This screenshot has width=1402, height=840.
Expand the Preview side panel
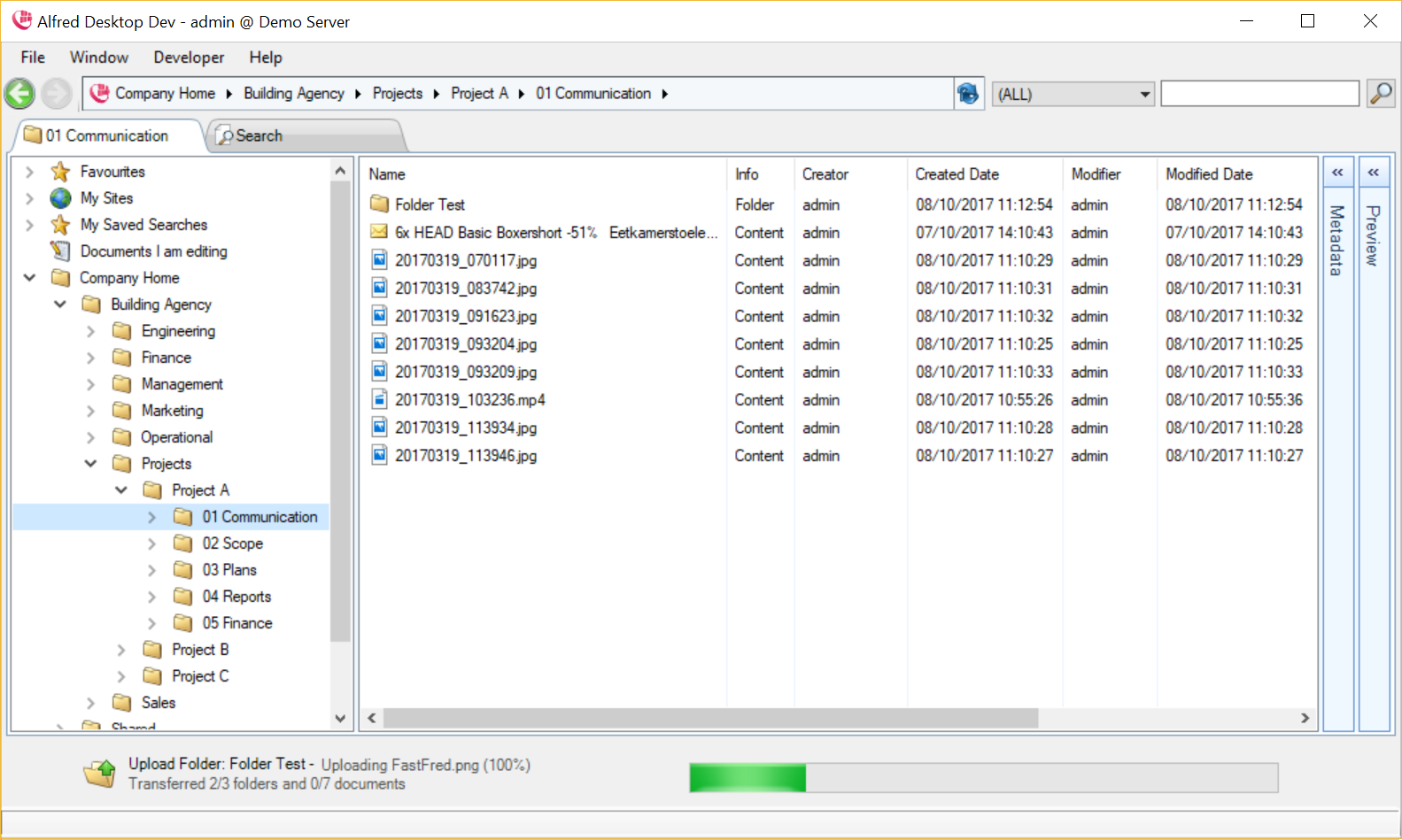pyautogui.click(x=1373, y=173)
